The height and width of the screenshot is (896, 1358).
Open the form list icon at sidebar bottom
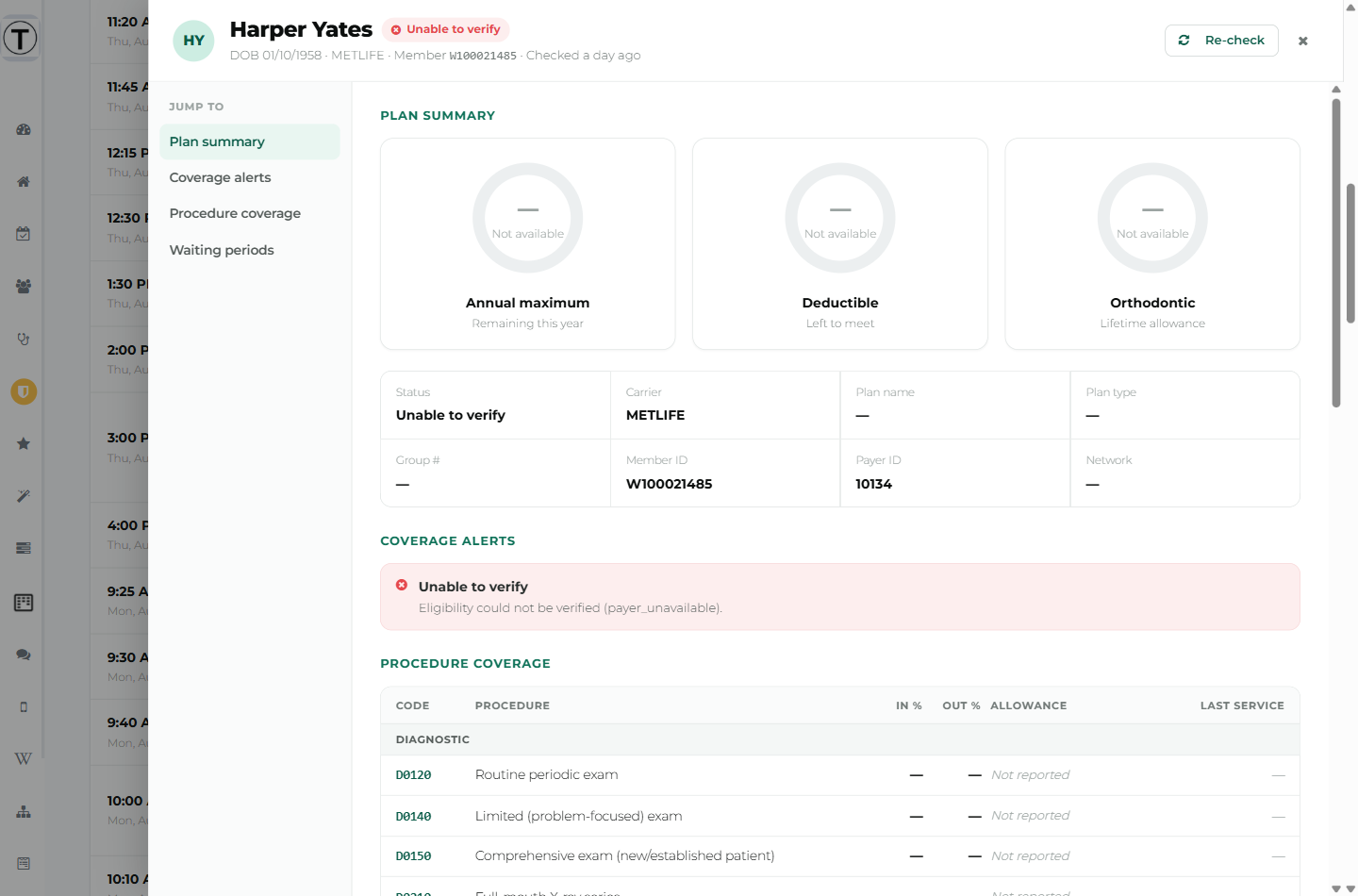click(x=24, y=863)
